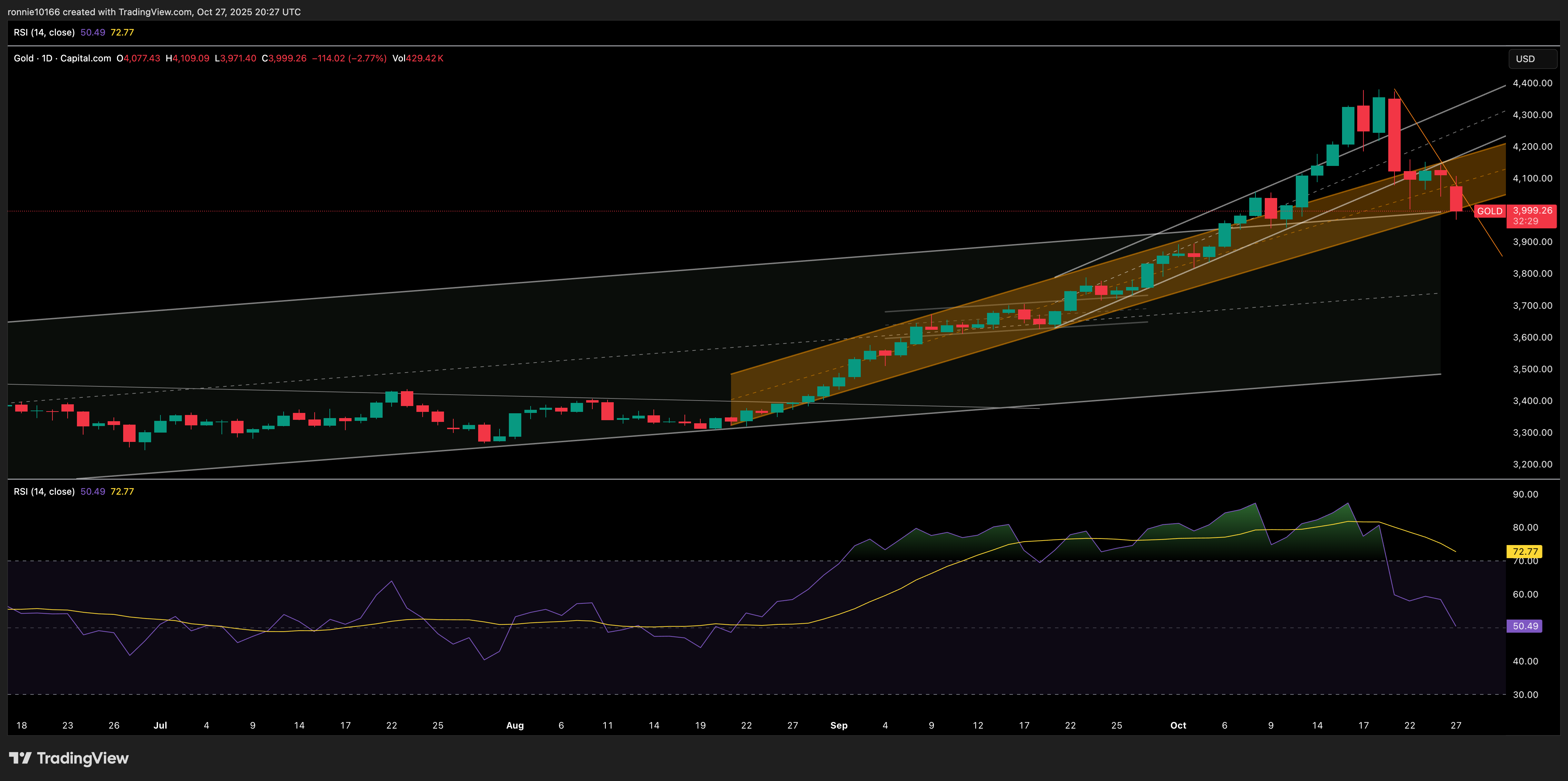Click the Vol 429.42K legend value
Screen dimensions: 1568x781
pyautogui.click(x=417, y=58)
